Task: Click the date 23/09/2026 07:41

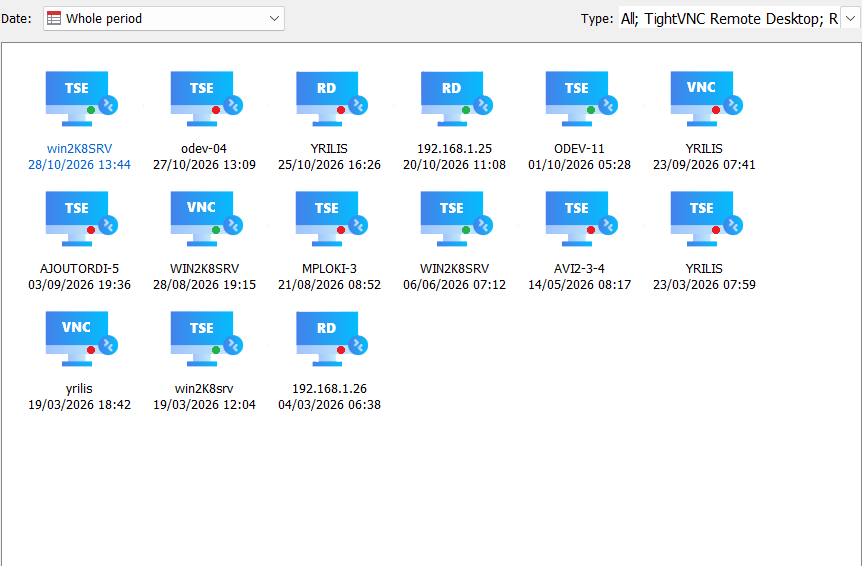Action: coord(704,165)
